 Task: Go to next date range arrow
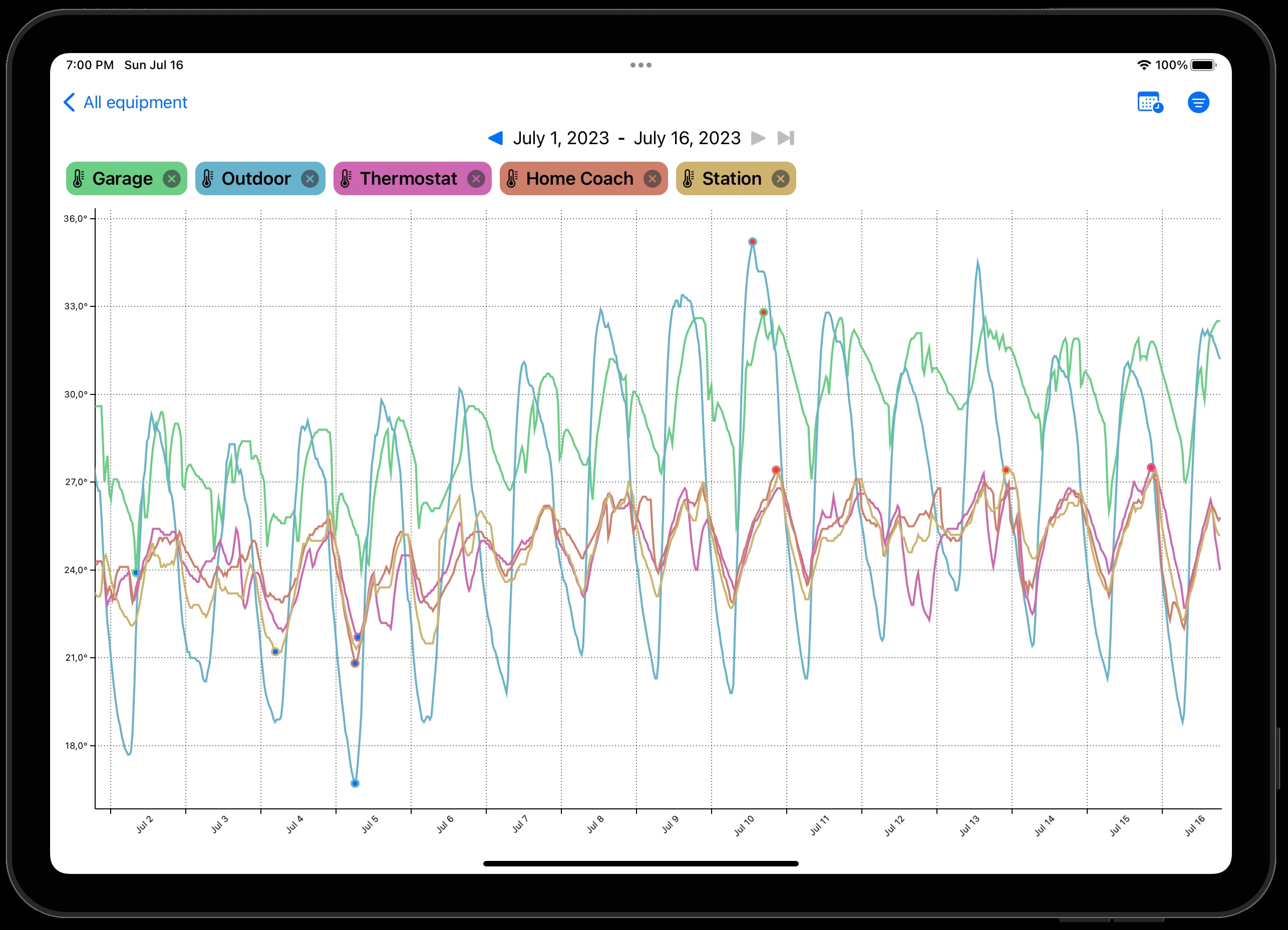point(758,138)
